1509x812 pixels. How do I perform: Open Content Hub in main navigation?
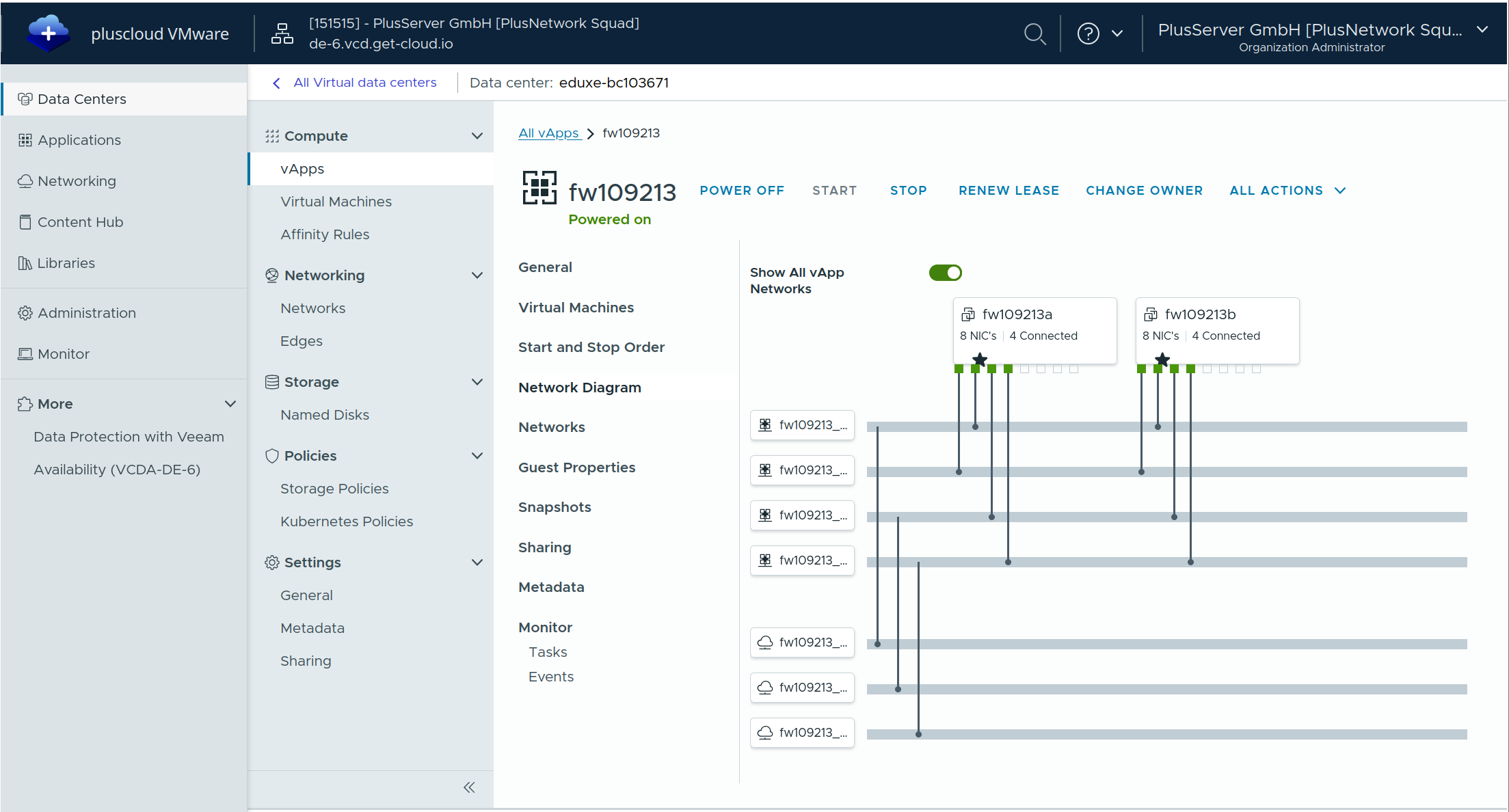click(x=80, y=222)
